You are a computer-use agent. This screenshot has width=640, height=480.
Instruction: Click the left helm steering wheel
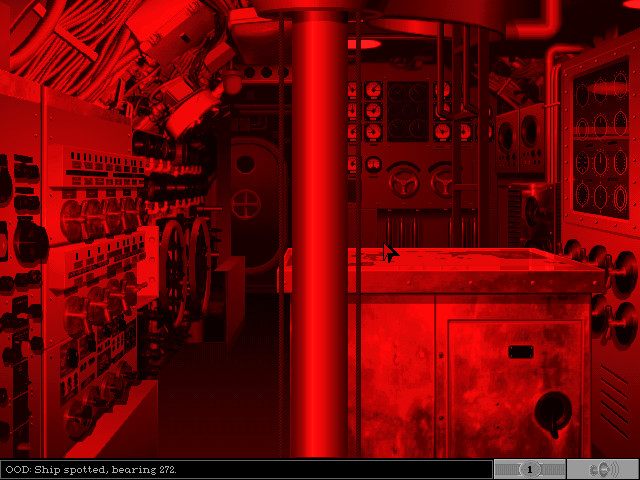click(404, 182)
